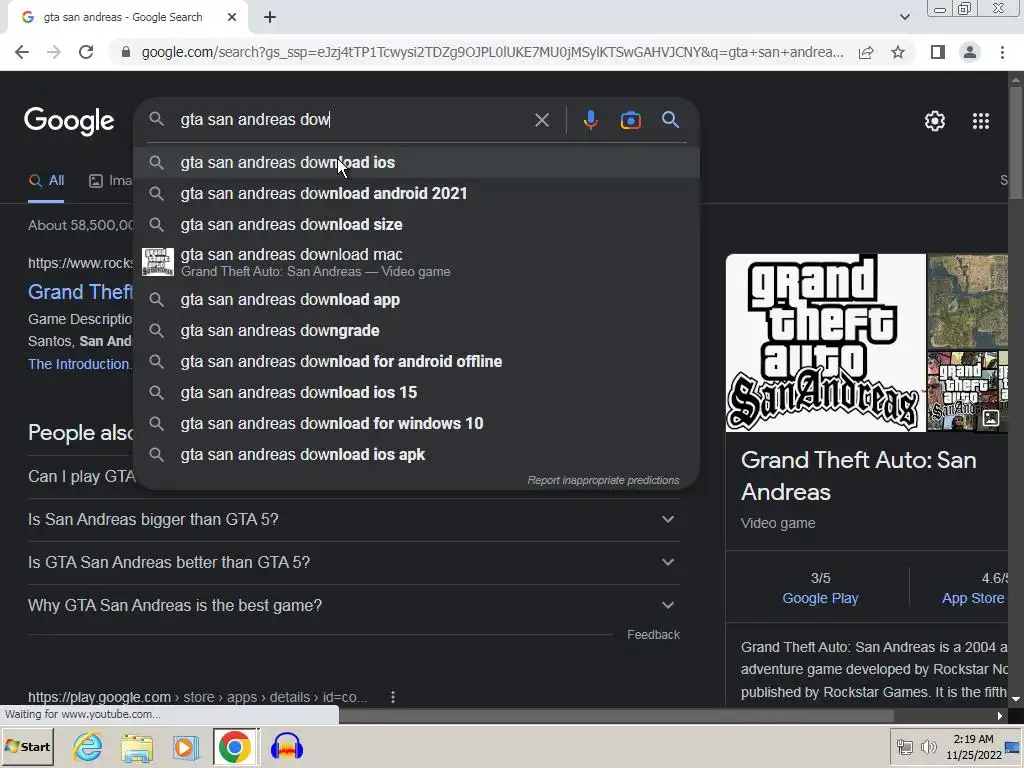Click the network tray icon
The width and height of the screenshot is (1024, 768).
[904, 747]
